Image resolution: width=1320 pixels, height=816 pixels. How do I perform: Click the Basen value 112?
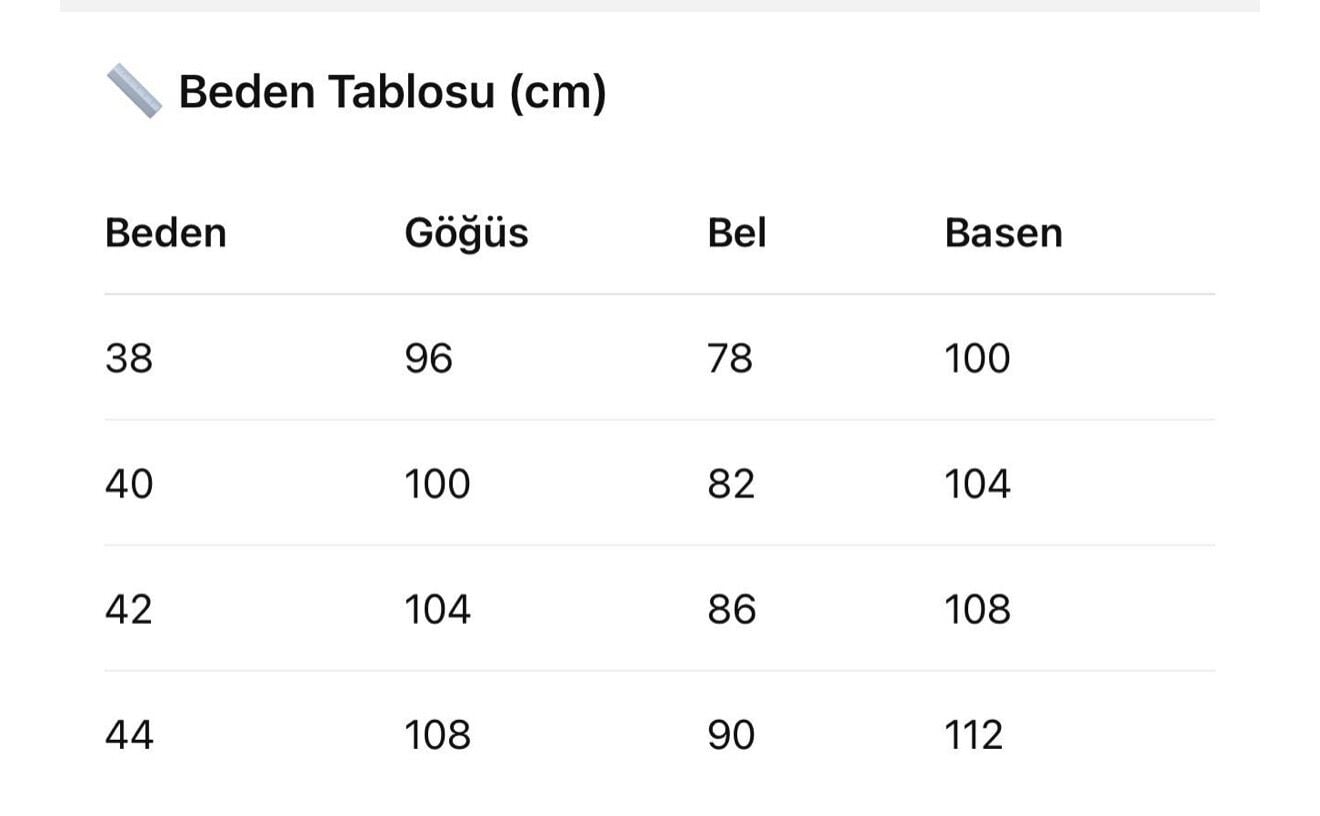coord(973,735)
